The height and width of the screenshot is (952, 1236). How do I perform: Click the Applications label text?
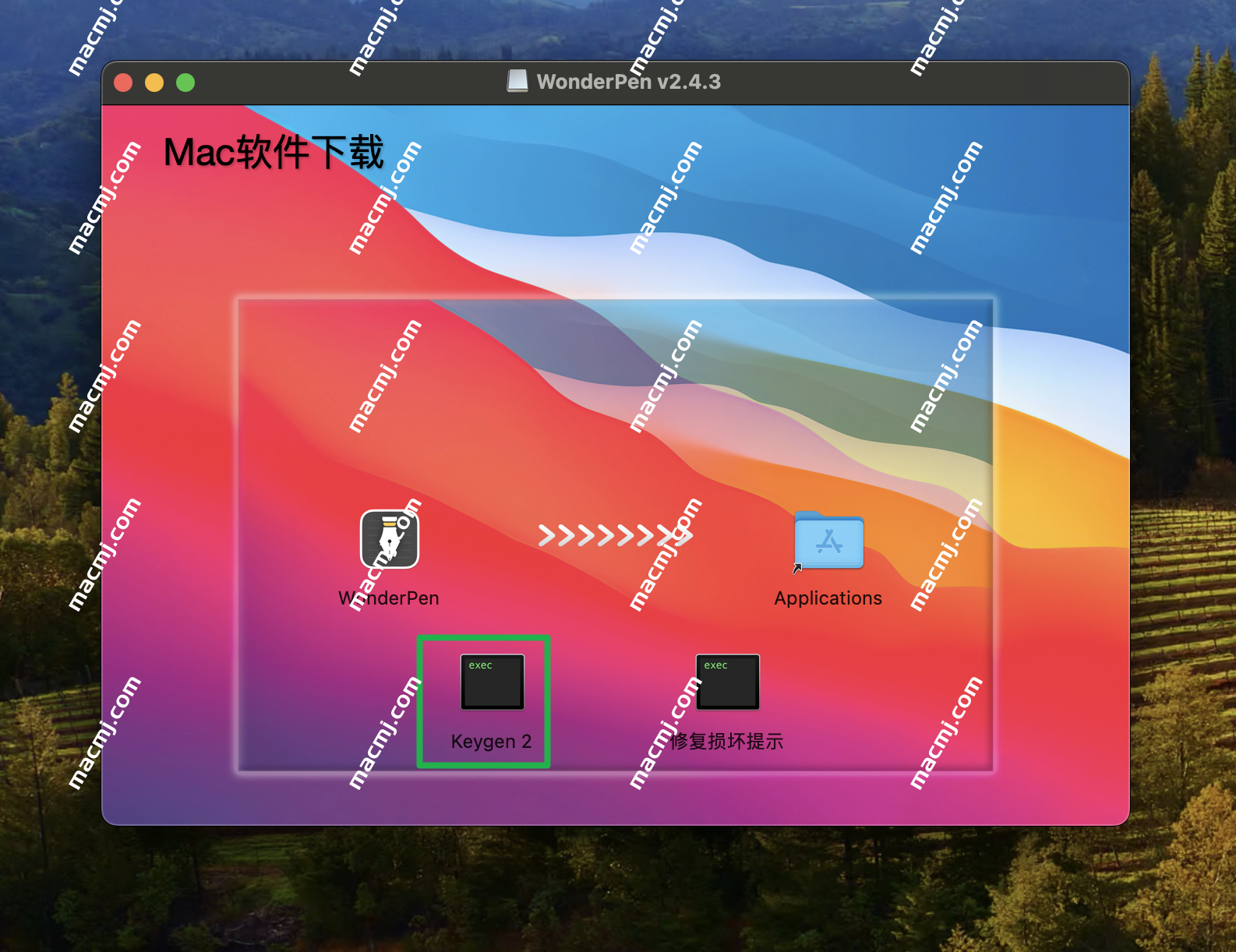[x=828, y=598]
